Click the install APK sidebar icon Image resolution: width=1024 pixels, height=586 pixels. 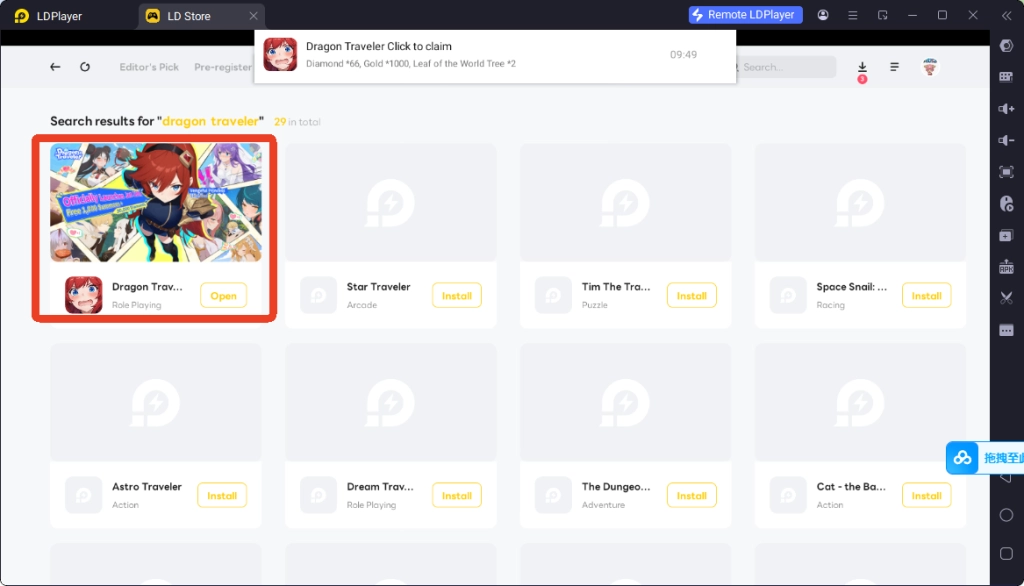(x=1006, y=267)
